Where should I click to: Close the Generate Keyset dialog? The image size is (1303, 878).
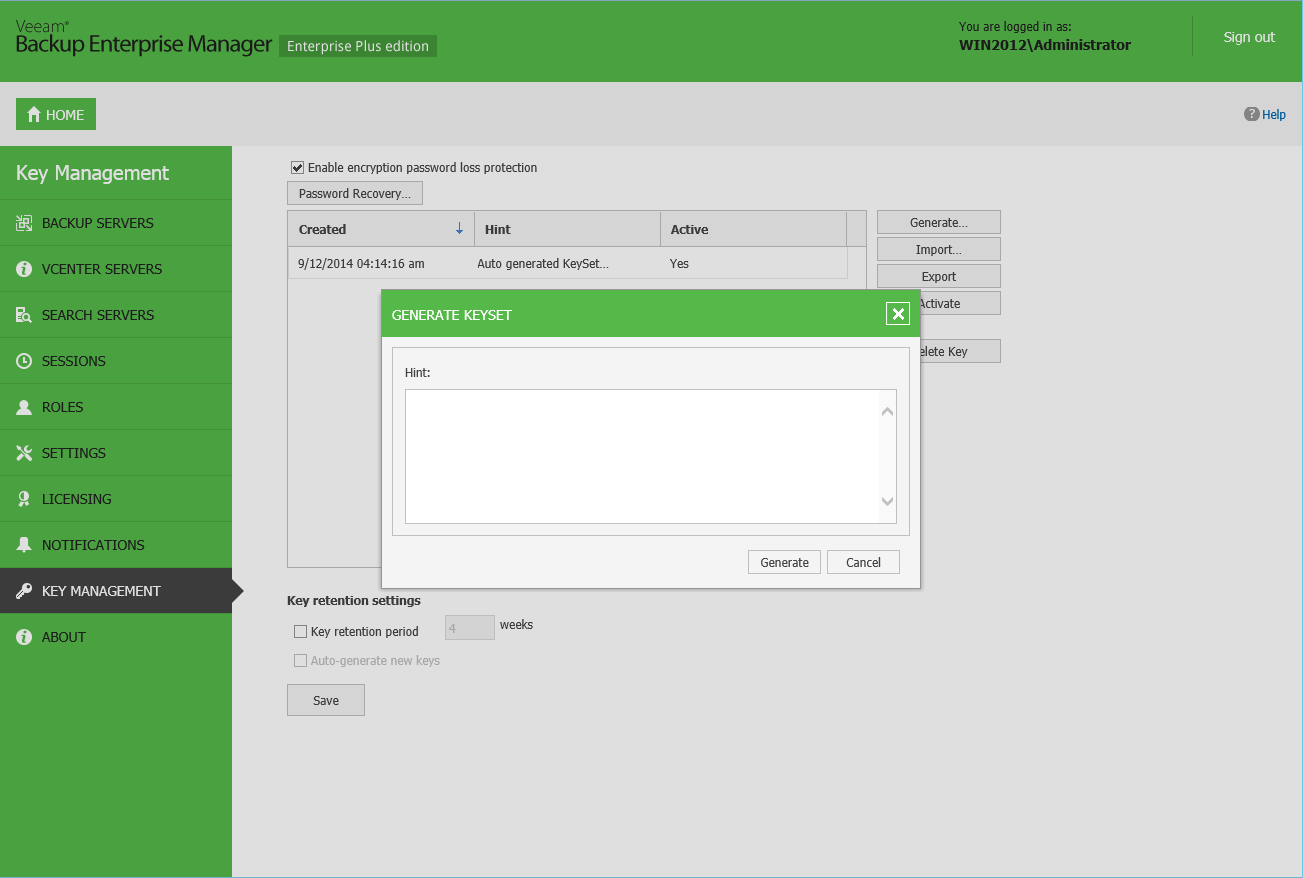[898, 314]
